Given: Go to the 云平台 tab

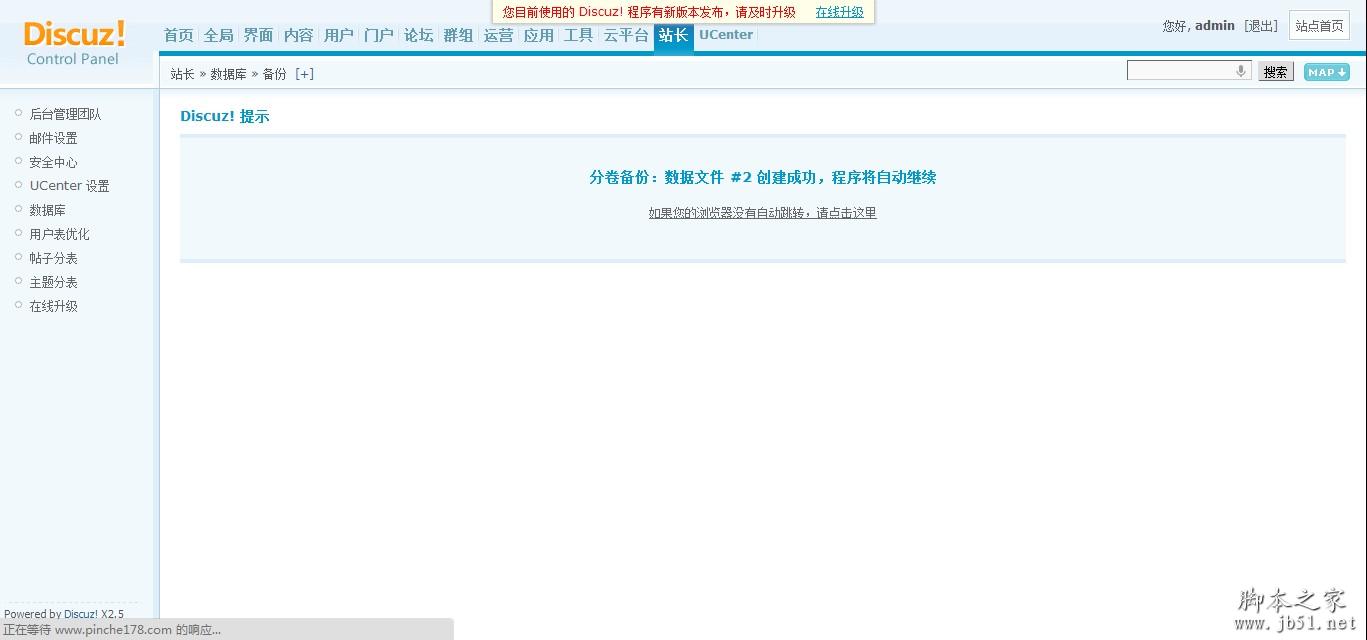Looking at the screenshot, I should click(626, 35).
